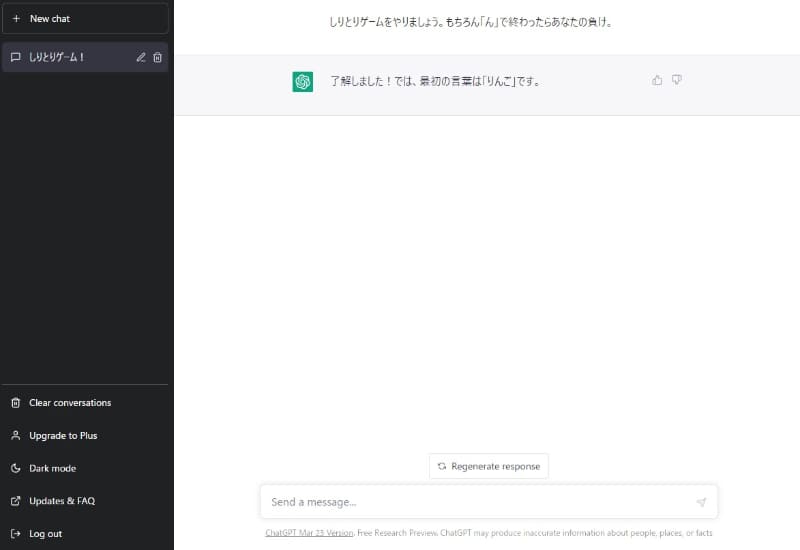Give thumbs down to the response
Image resolution: width=800 pixels, height=550 pixels.
tap(677, 80)
